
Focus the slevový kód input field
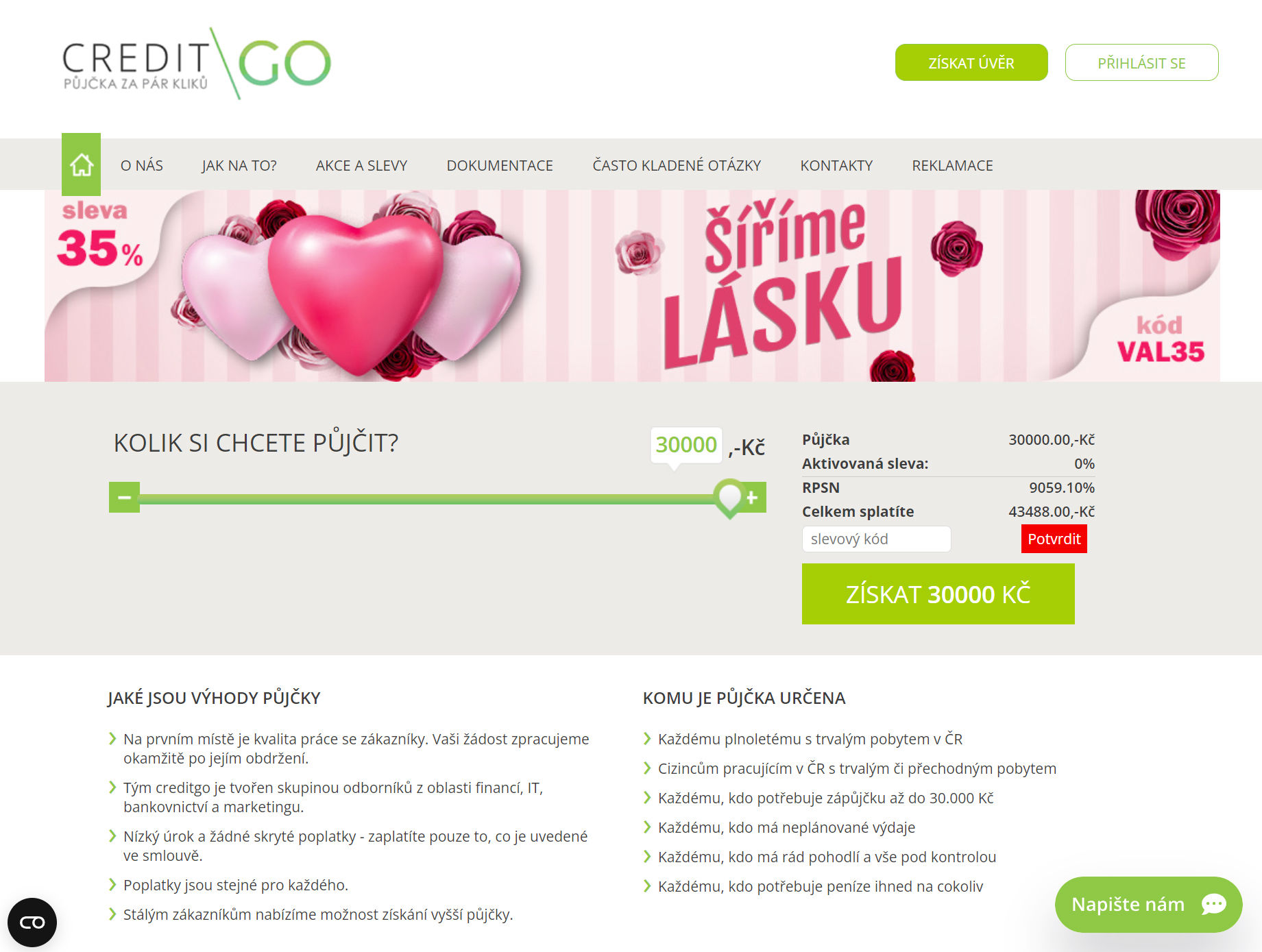[876, 539]
